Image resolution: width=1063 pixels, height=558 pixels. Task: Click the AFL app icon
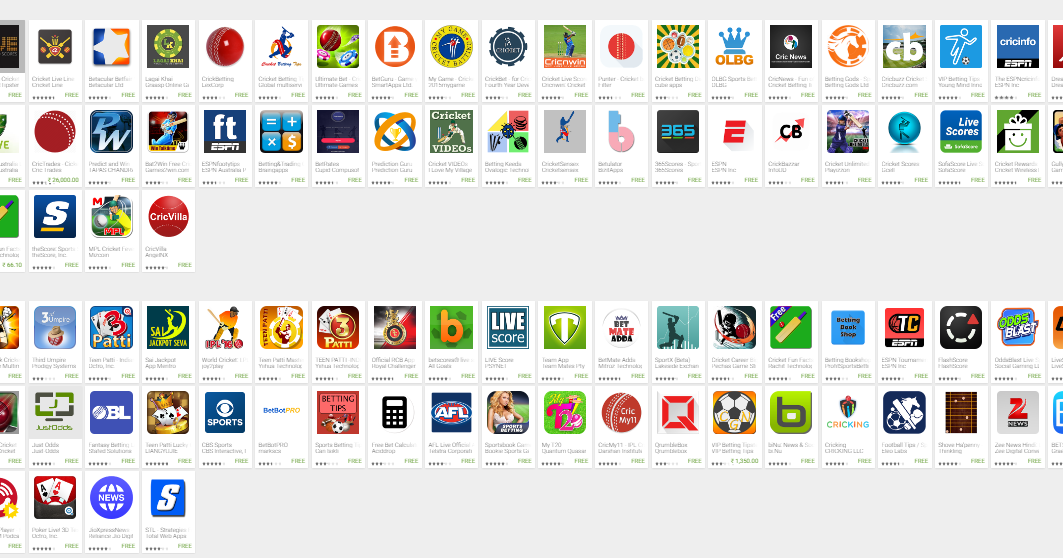point(452,412)
